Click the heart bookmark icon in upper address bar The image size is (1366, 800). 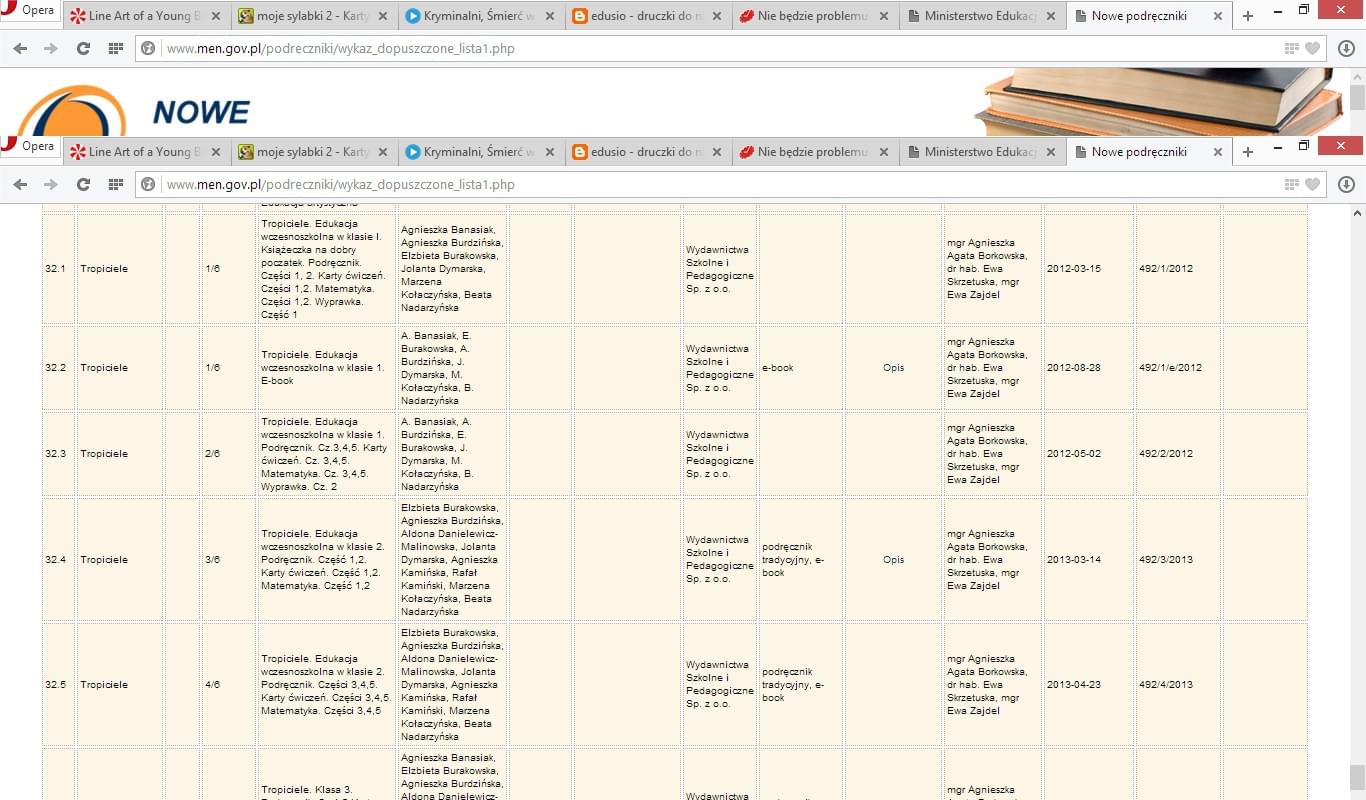(x=1313, y=49)
